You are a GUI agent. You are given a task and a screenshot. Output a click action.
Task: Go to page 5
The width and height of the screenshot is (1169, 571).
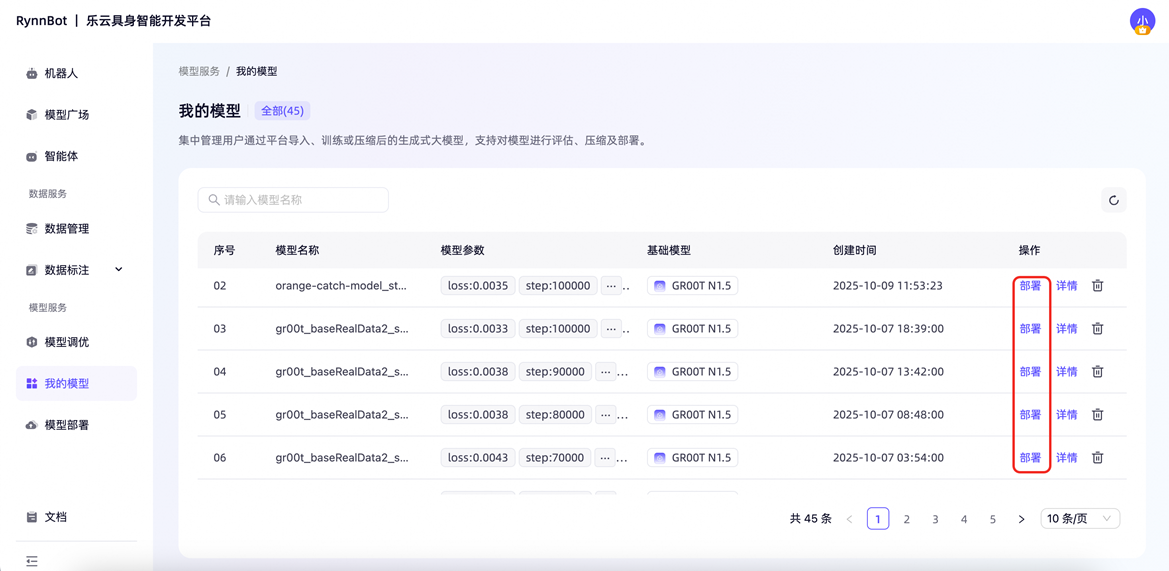click(992, 519)
